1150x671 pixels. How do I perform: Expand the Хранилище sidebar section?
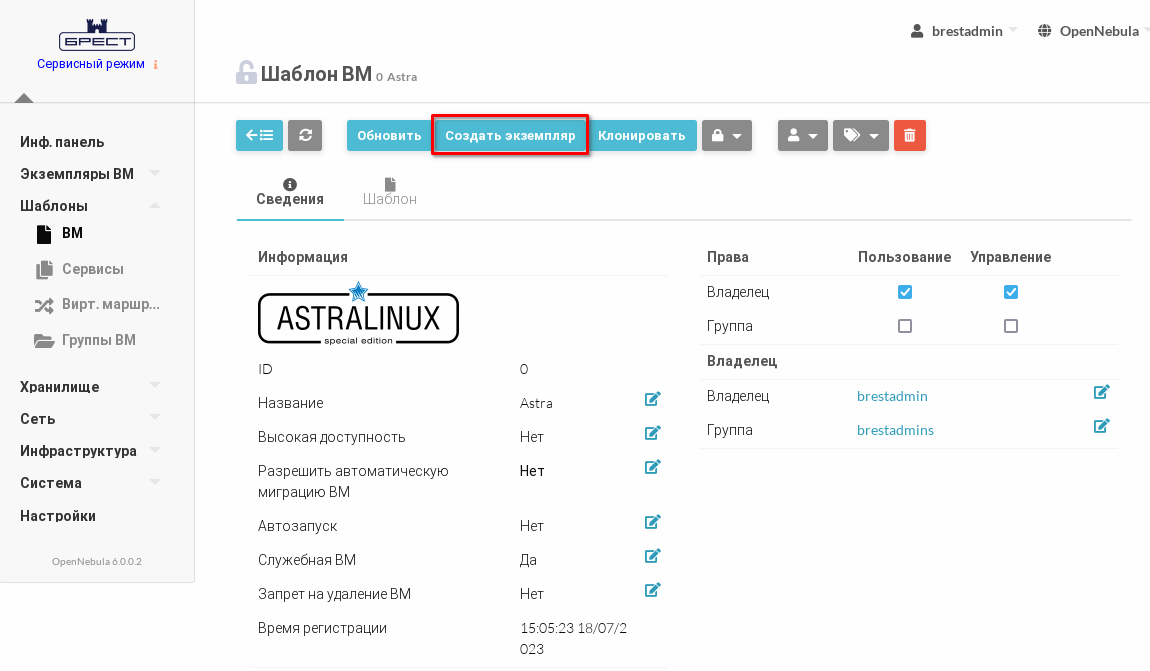pyautogui.click(x=59, y=387)
